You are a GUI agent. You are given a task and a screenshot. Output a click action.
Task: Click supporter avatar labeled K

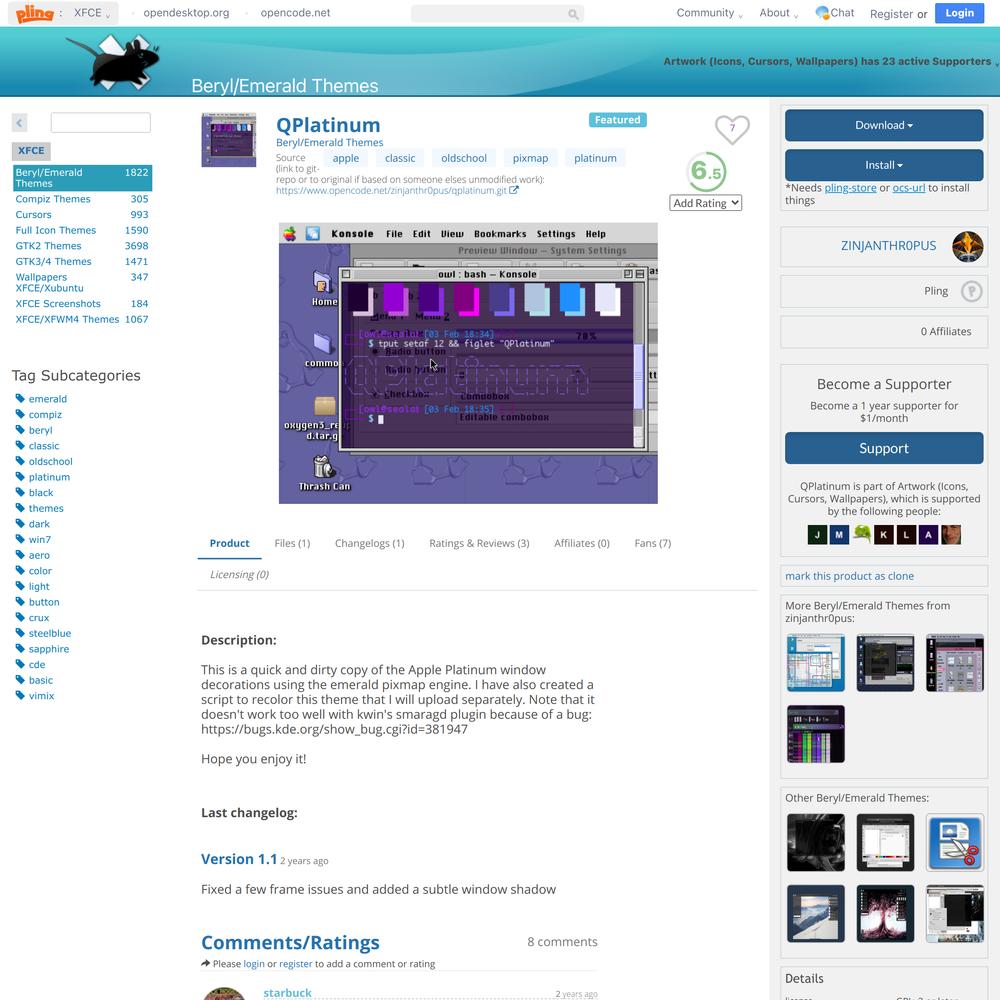coord(884,534)
